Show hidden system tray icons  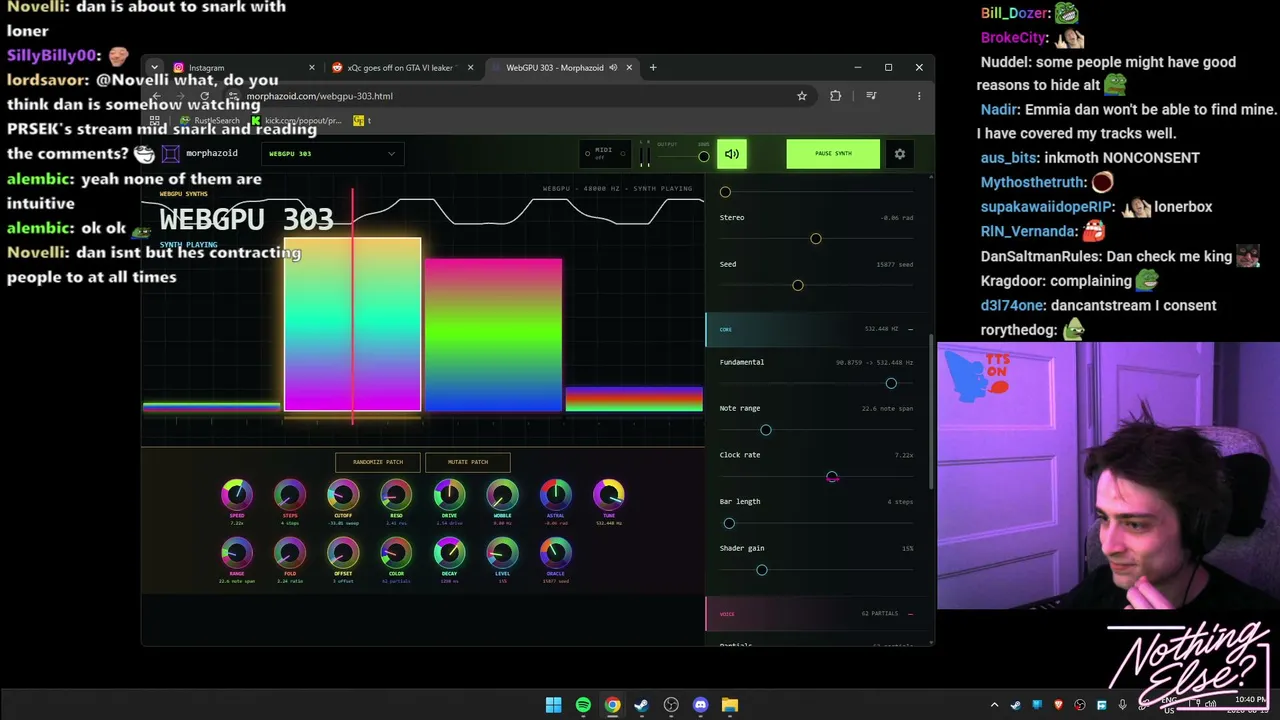coord(994,705)
